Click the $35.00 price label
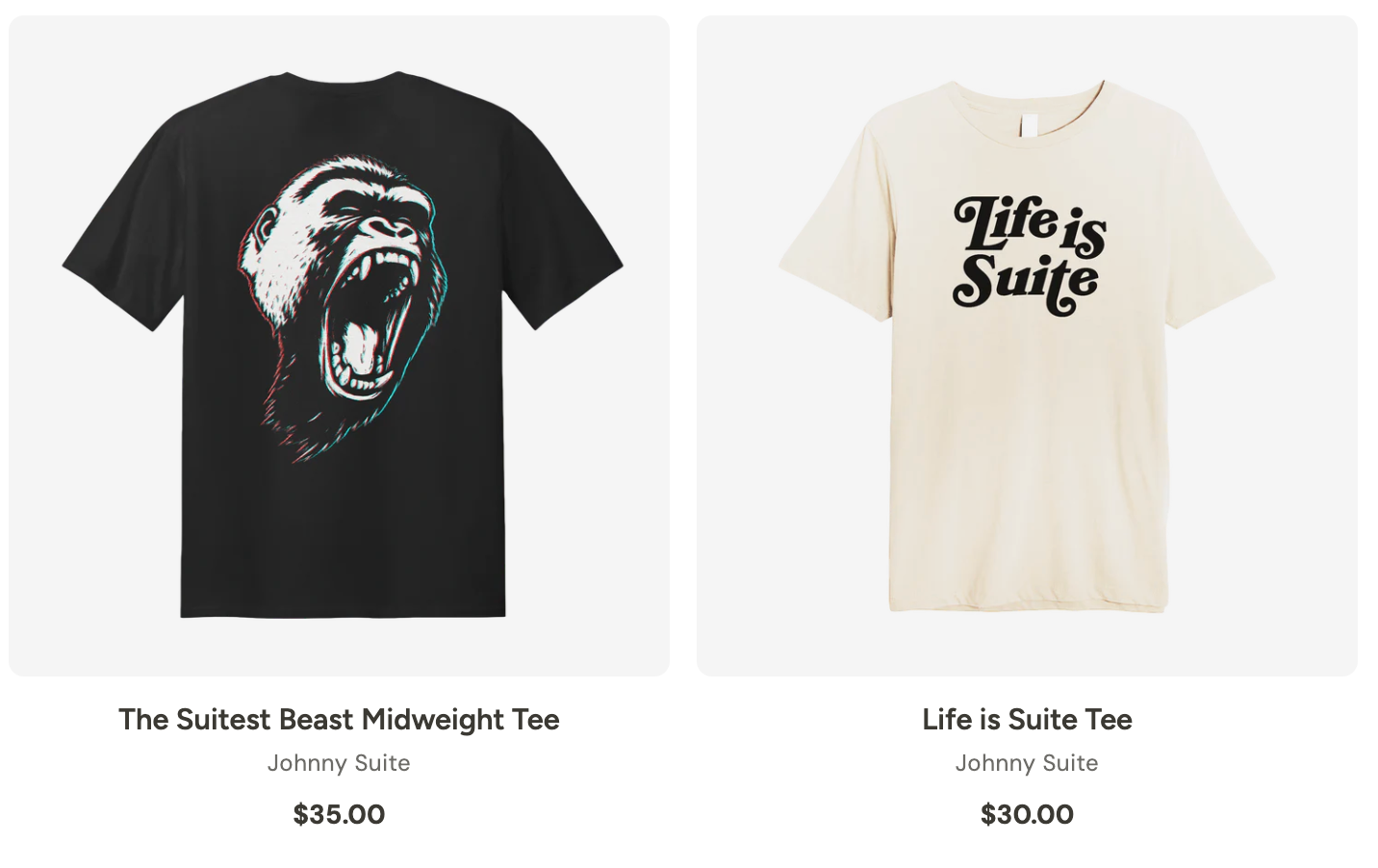The width and height of the screenshot is (1378, 868). (x=339, y=814)
